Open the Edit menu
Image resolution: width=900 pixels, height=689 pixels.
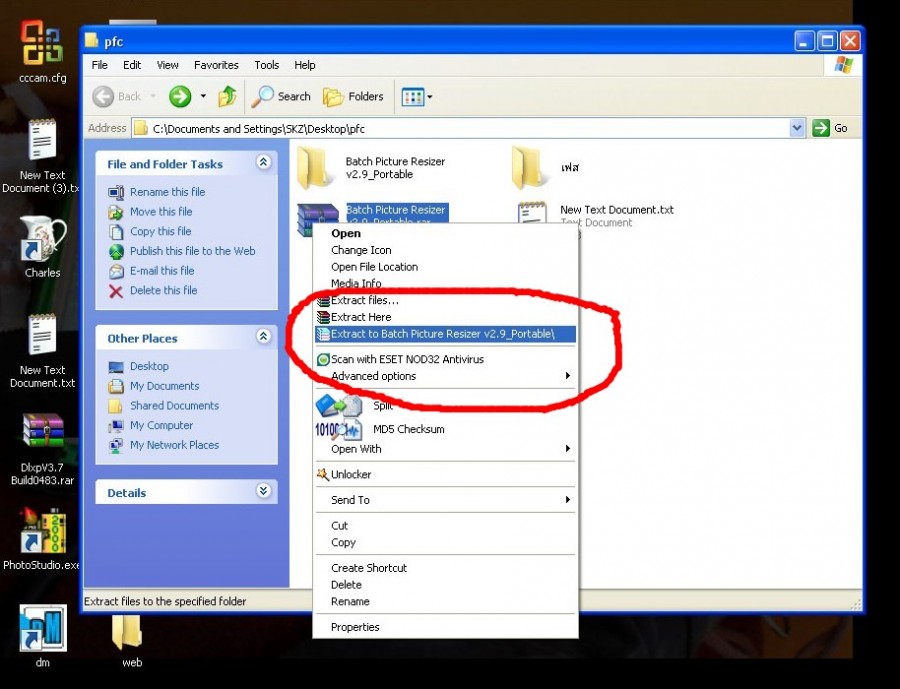(132, 65)
